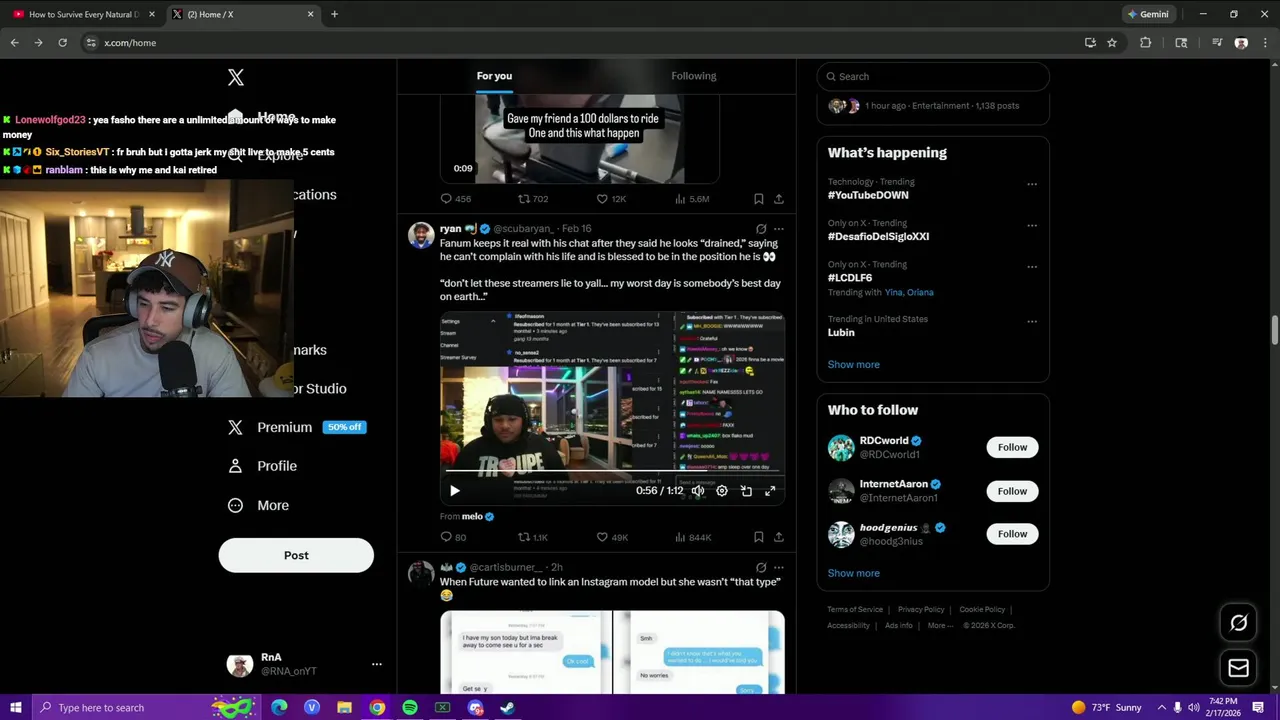Switch to the For you tab

tap(494, 76)
